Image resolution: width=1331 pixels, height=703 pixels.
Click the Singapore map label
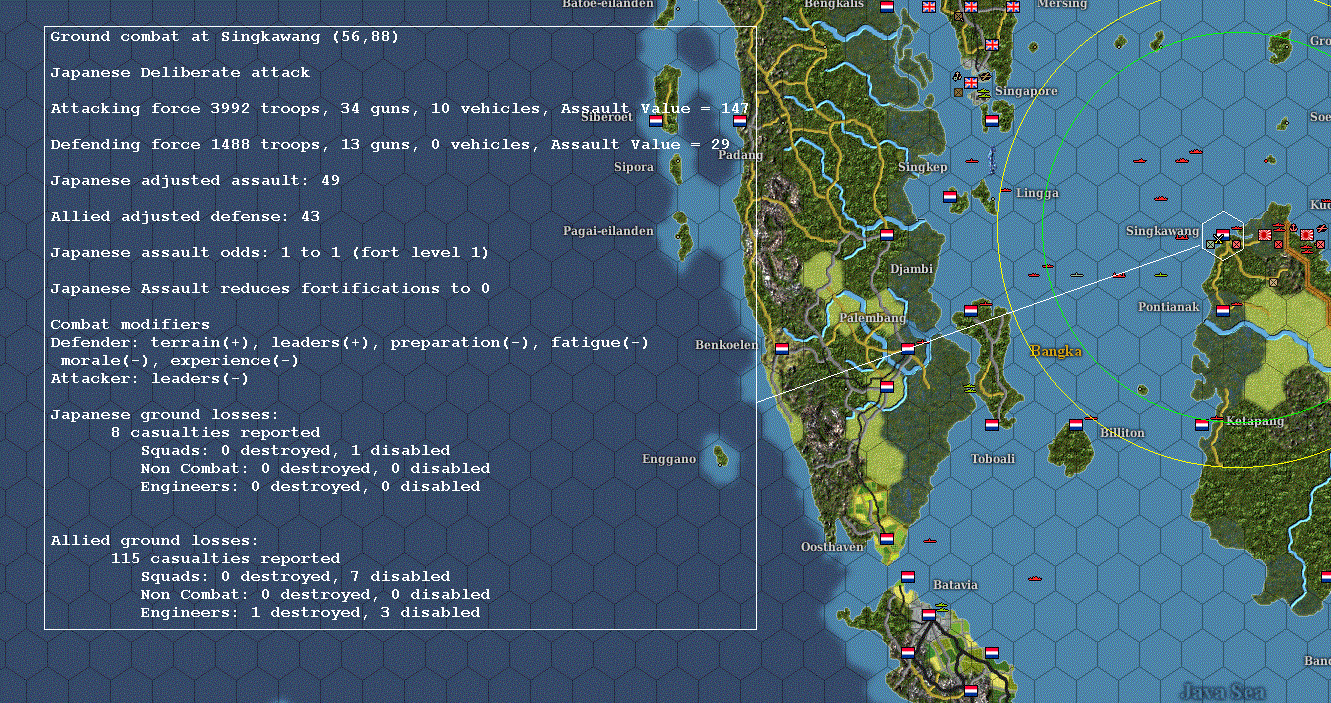point(1026,91)
